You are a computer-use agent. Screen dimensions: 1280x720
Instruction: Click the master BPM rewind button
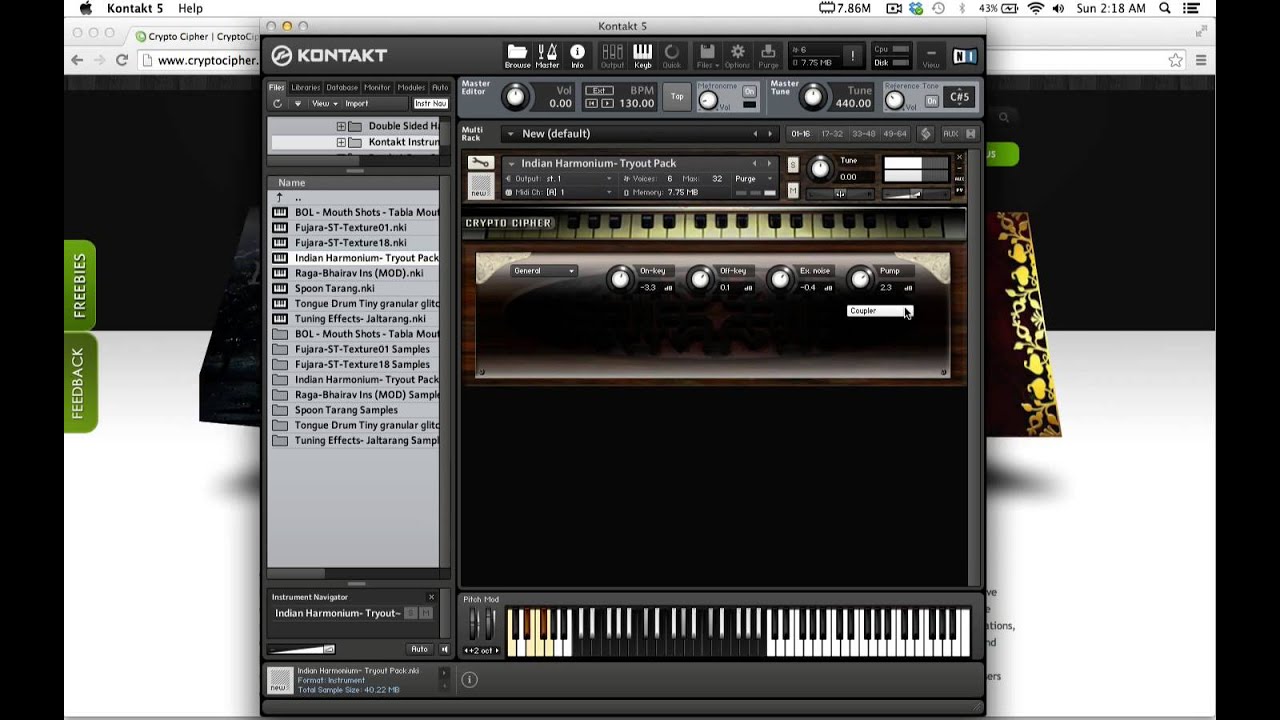(591, 103)
